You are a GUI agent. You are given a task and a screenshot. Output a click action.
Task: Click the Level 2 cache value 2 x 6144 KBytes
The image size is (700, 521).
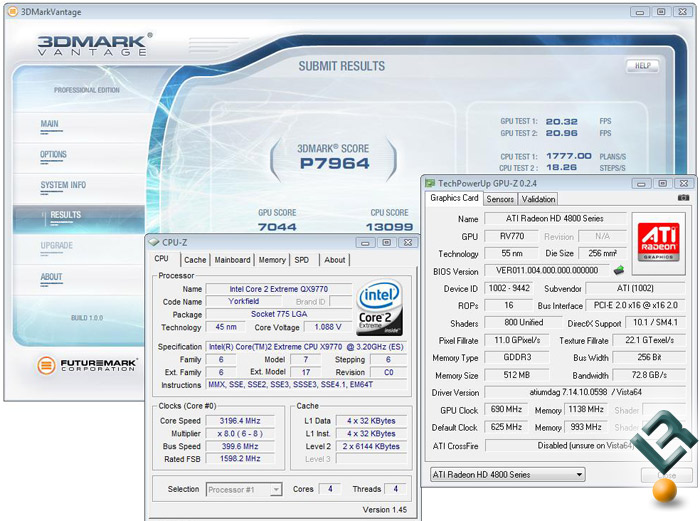point(371,446)
